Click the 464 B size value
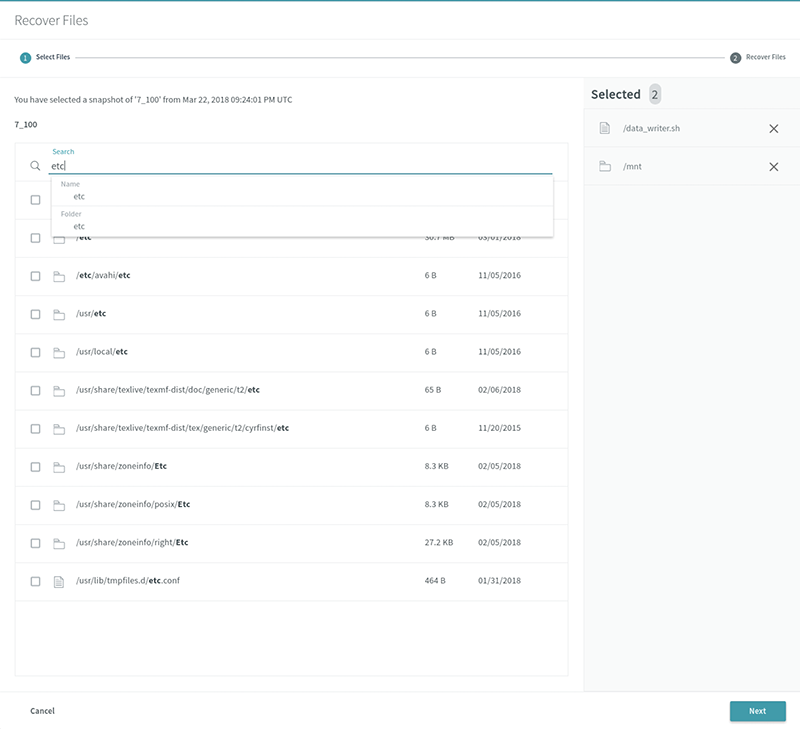Image resolution: width=800 pixels, height=729 pixels. (x=435, y=581)
